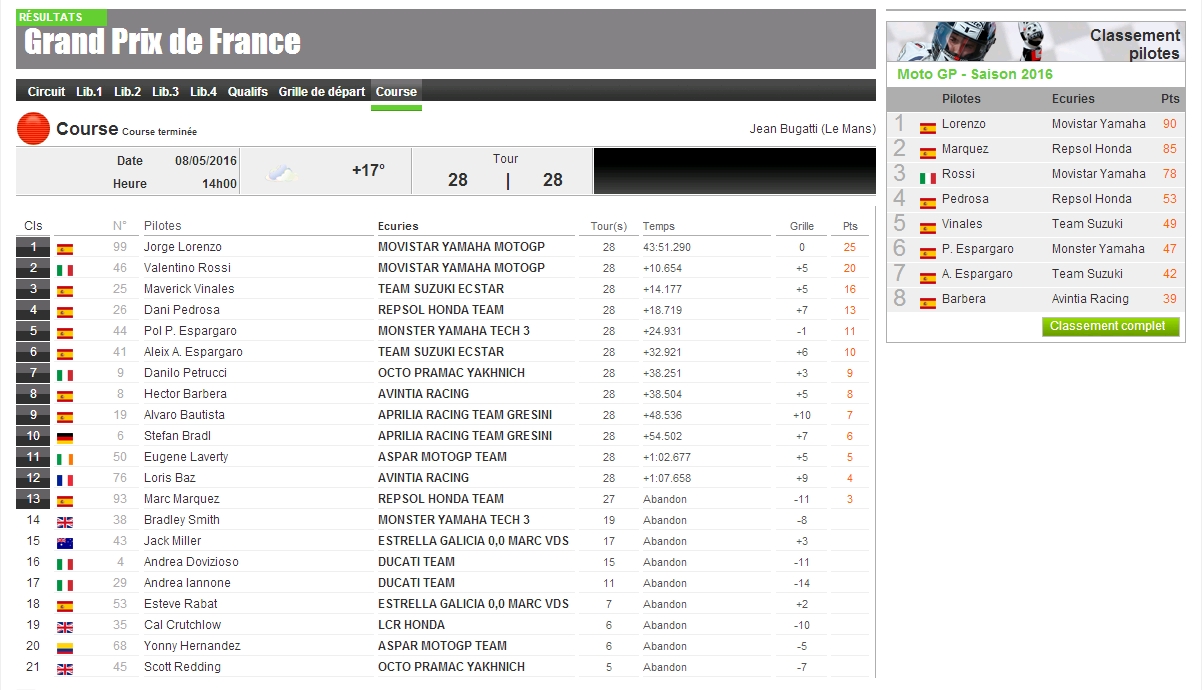Click the Pts header in standings panel
This screenshot has height=690, width=1202.
click(1170, 99)
